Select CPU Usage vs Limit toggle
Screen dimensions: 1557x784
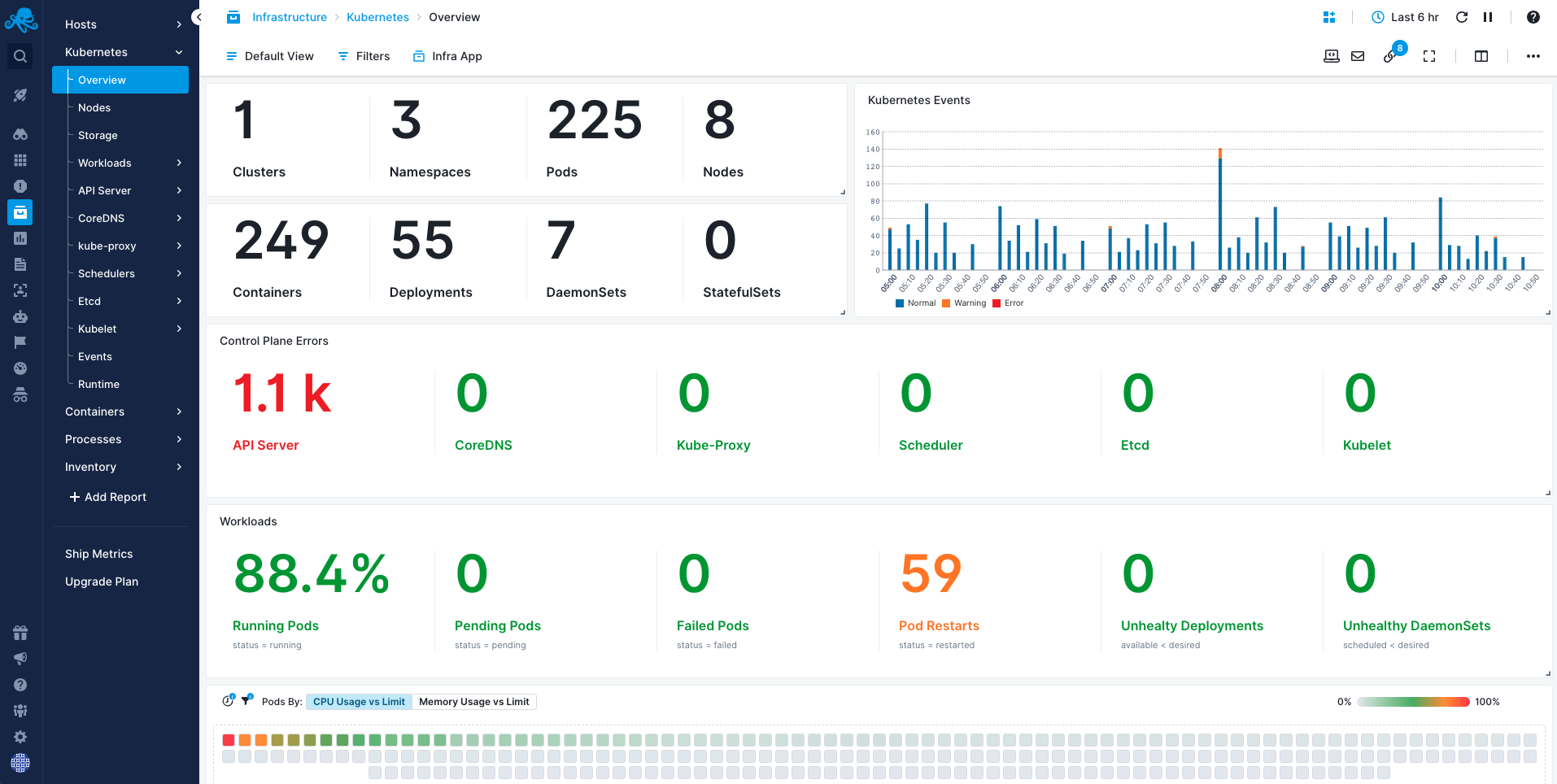359,702
